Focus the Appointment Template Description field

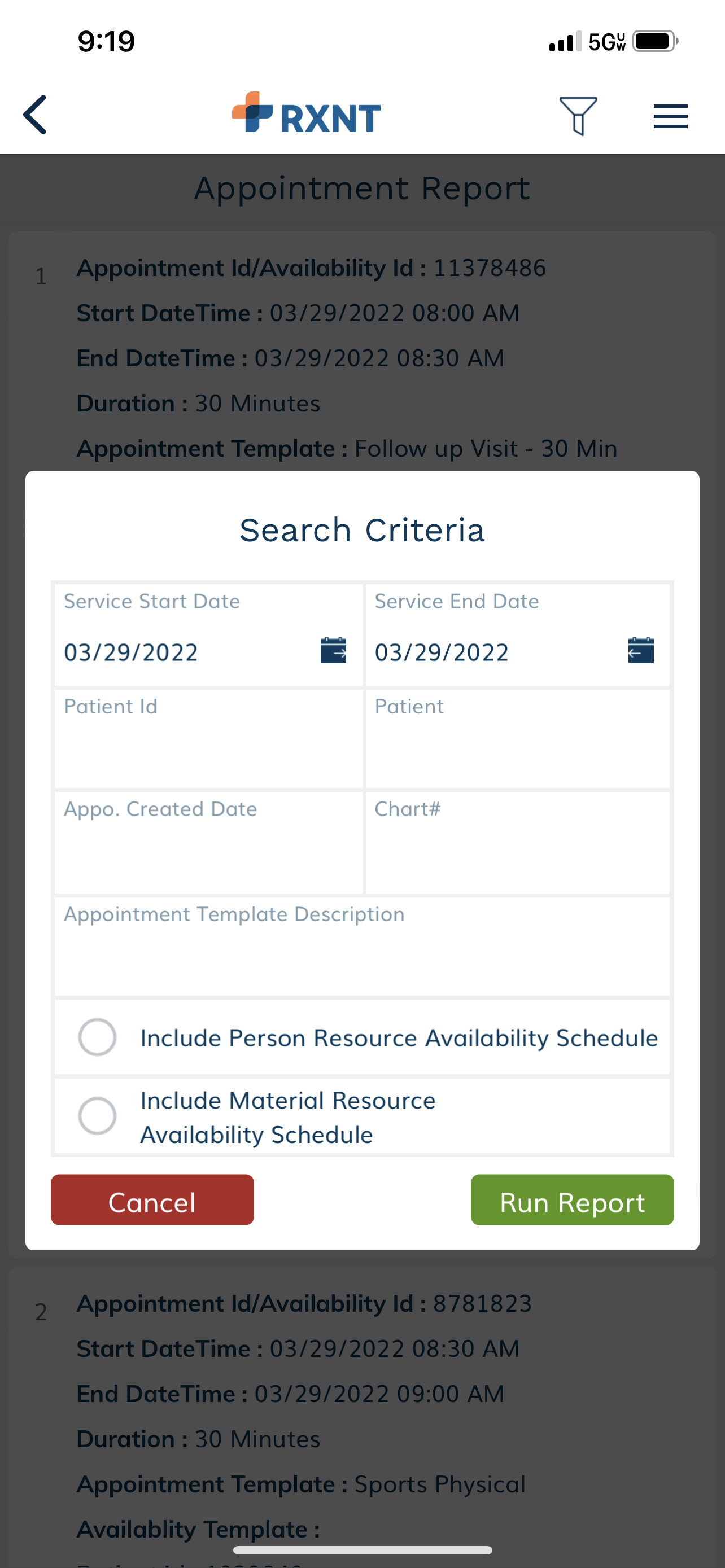tap(362, 947)
